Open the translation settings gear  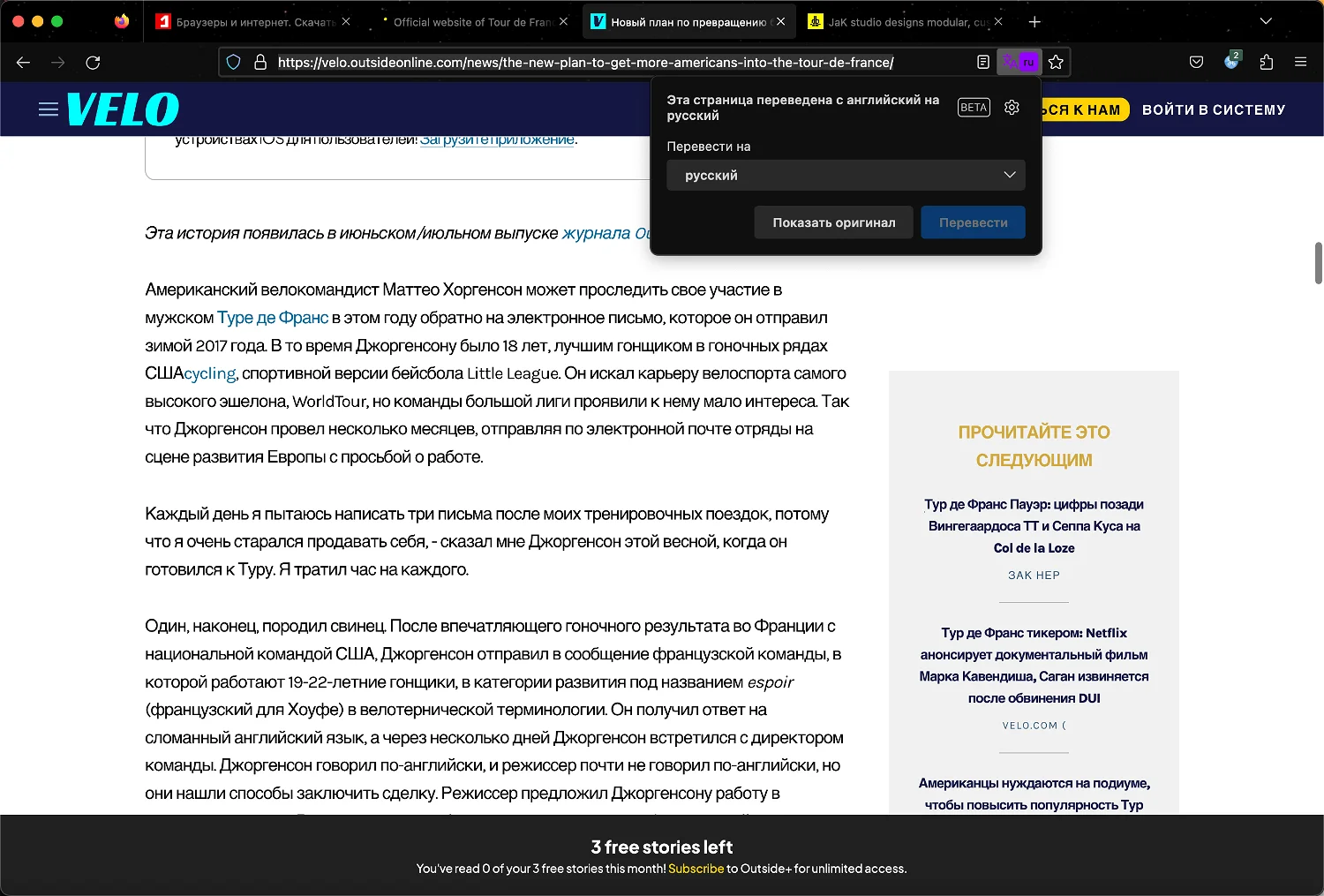tap(1012, 108)
